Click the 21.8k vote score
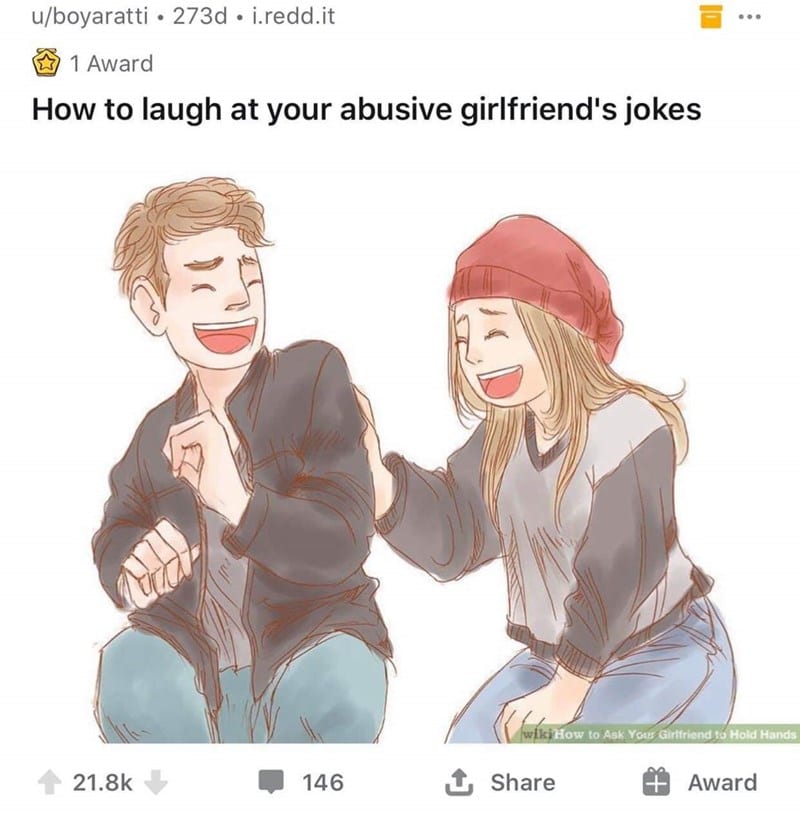800x815 pixels. click(x=102, y=782)
